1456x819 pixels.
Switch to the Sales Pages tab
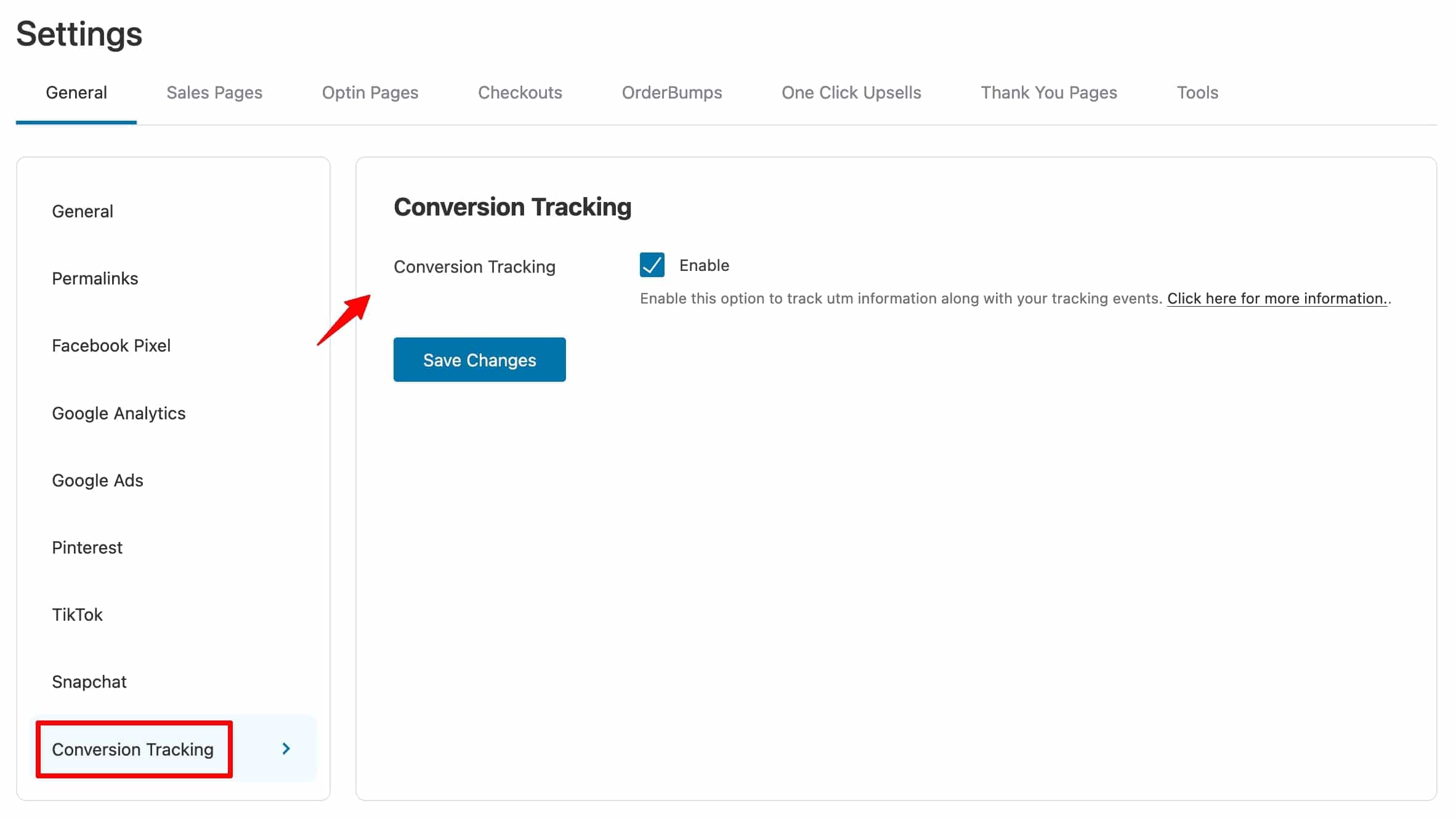click(214, 92)
